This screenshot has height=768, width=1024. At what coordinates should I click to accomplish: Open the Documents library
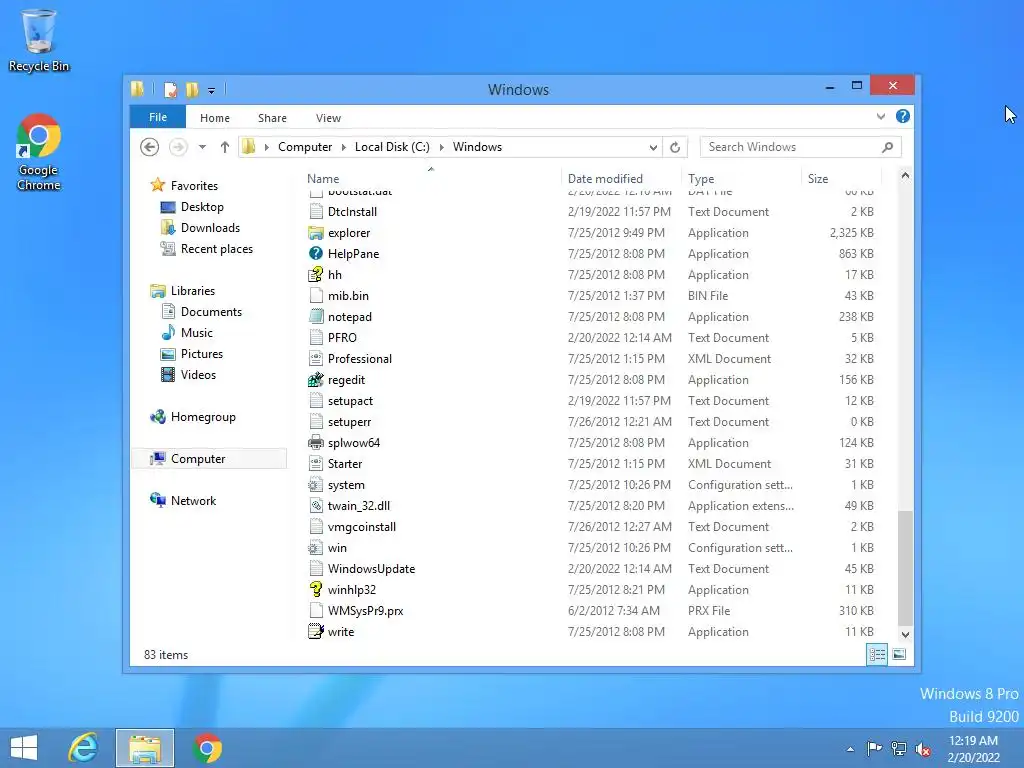[x=211, y=312]
